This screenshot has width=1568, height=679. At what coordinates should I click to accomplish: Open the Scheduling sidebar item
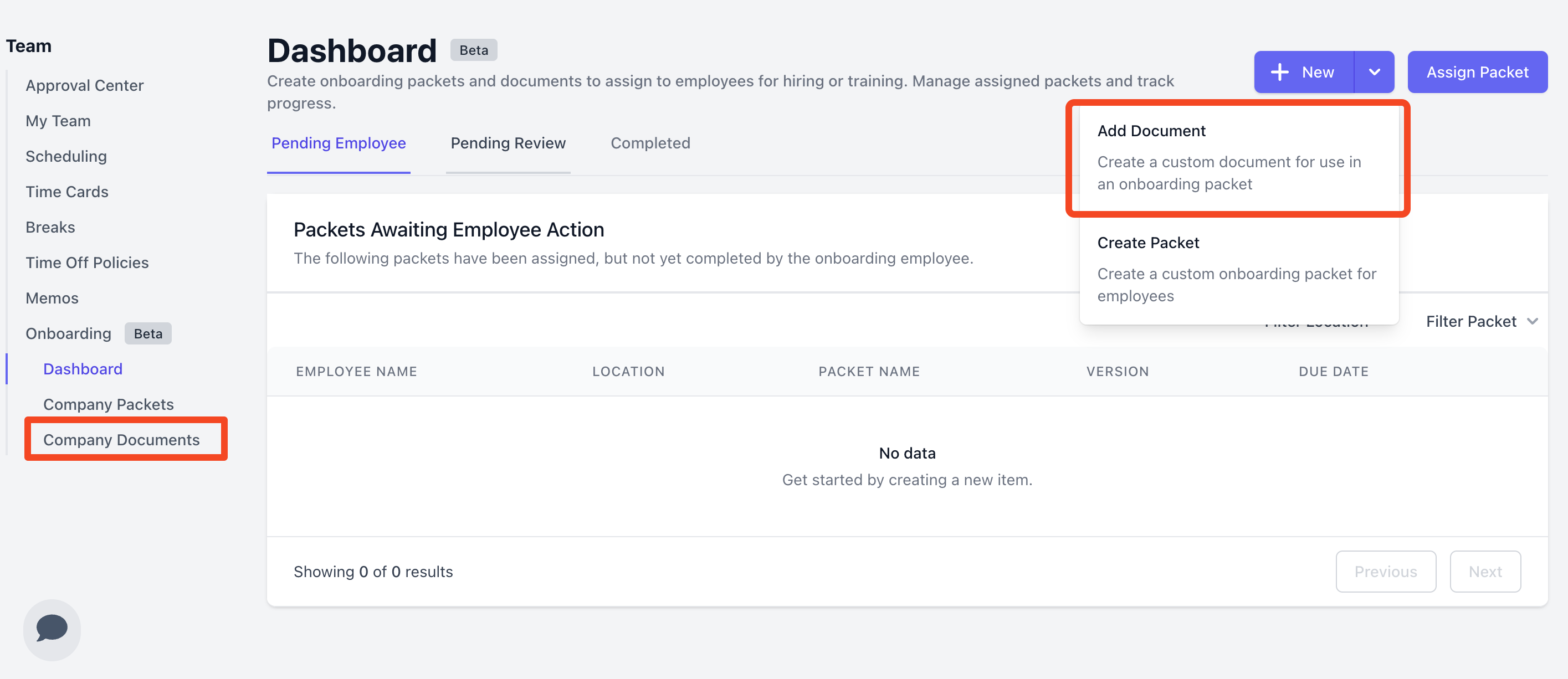click(66, 156)
